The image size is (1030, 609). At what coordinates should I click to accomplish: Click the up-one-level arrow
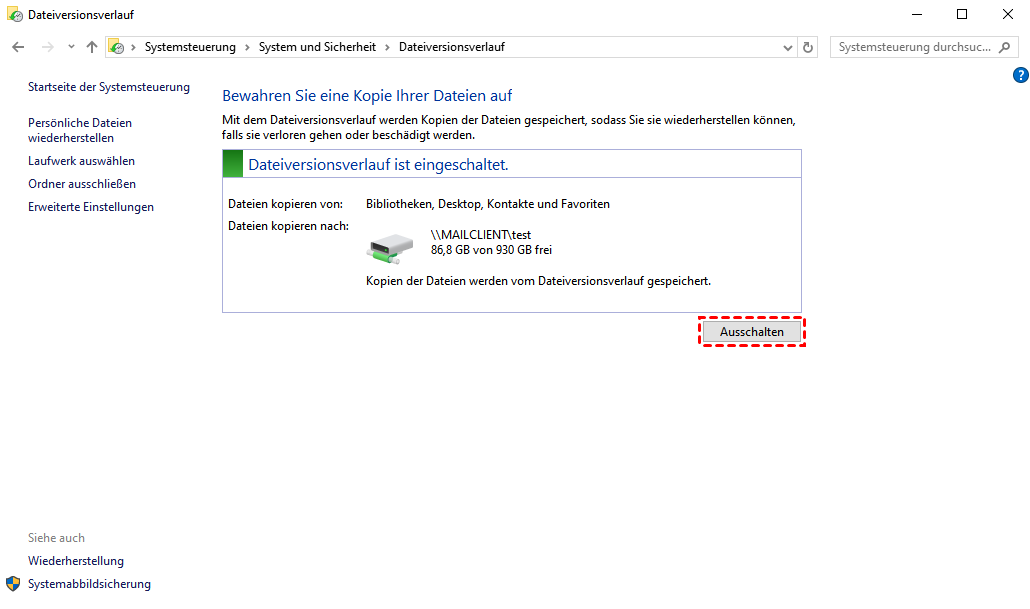click(92, 47)
